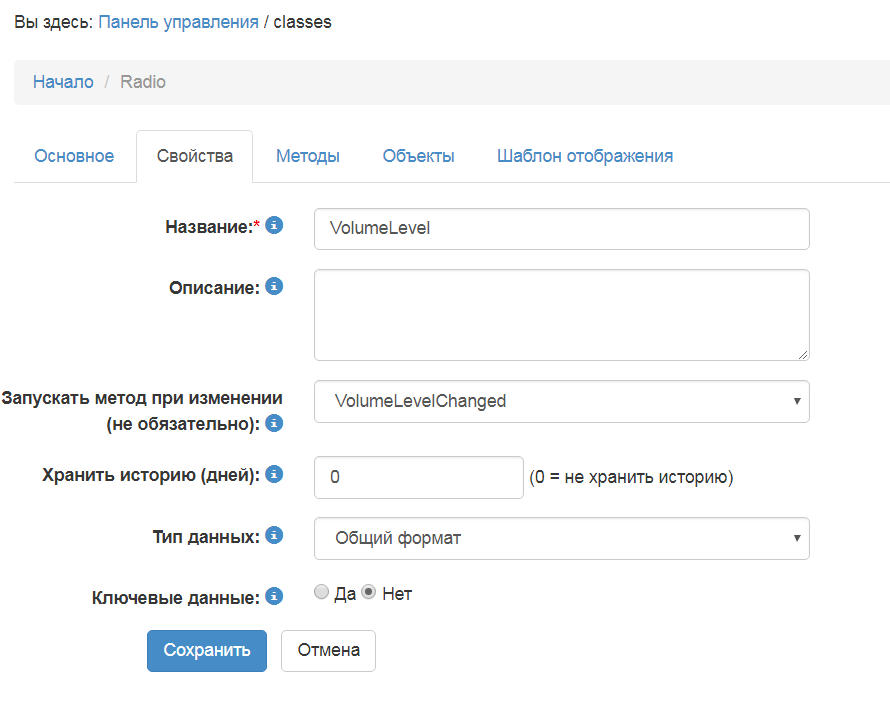Open the VolumeLevelChanged method dropdown
Screen dimensions: 890x717
coord(561,401)
